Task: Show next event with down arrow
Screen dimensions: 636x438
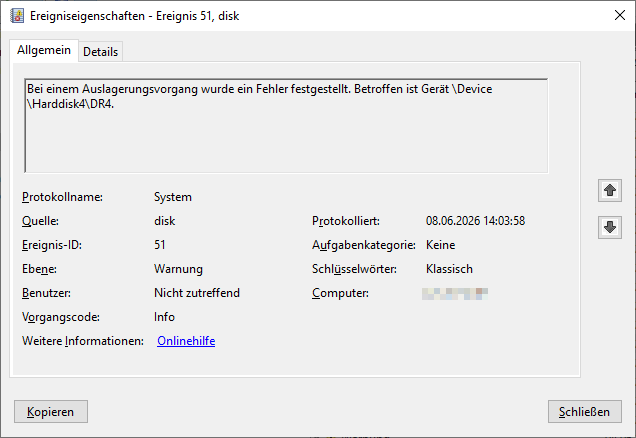Action: 610,227
